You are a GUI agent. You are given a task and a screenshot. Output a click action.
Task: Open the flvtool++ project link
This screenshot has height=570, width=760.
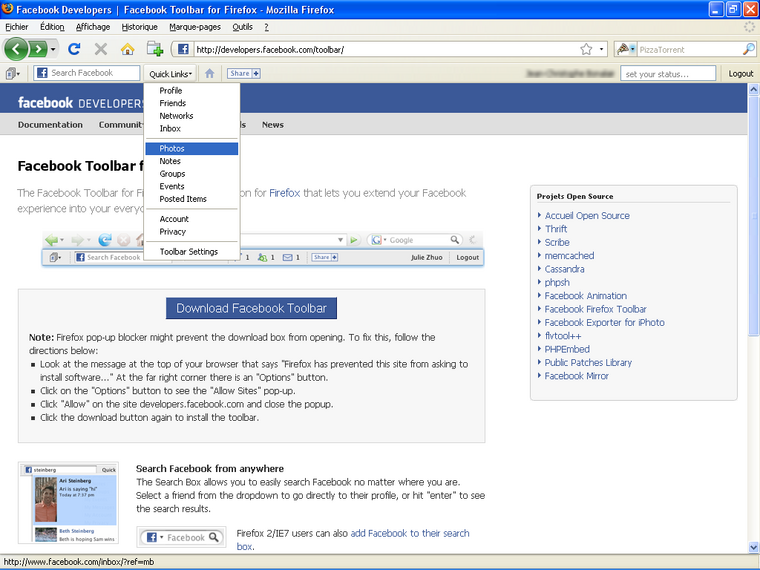pos(563,336)
